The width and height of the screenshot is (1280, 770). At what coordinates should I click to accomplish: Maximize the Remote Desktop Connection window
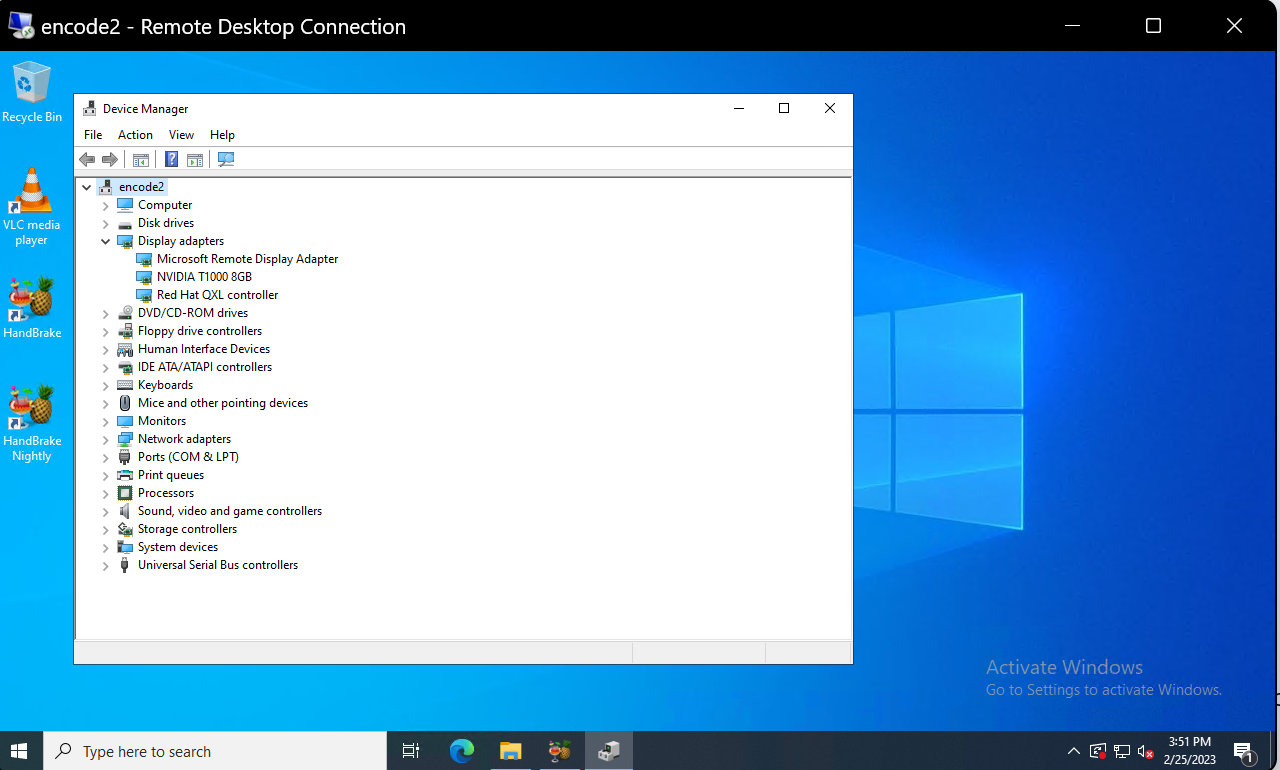[x=1153, y=26]
